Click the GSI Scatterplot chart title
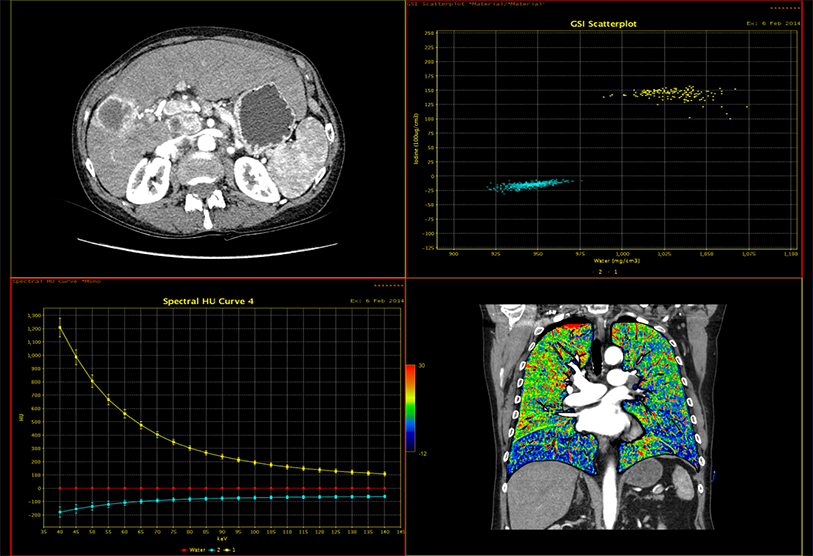Image resolution: width=813 pixels, height=556 pixels. point(604,24)
